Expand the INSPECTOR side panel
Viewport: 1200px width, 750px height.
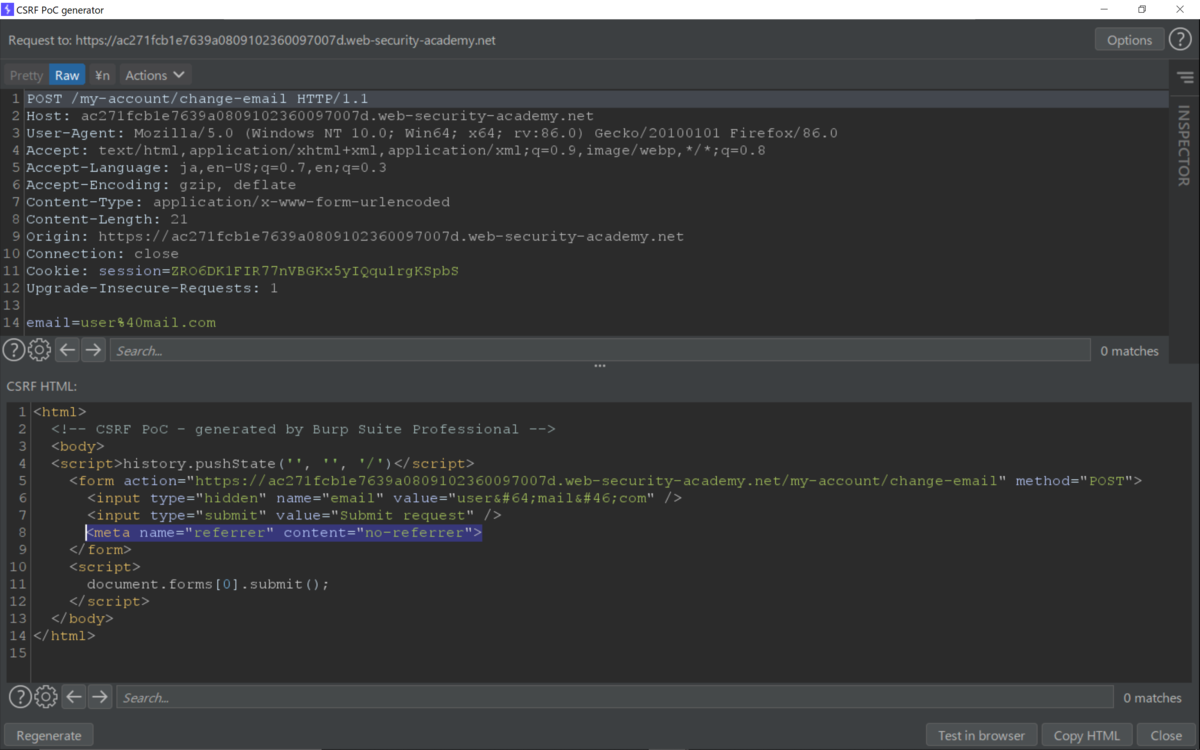pyautogui.click(x=1184, y=146)
